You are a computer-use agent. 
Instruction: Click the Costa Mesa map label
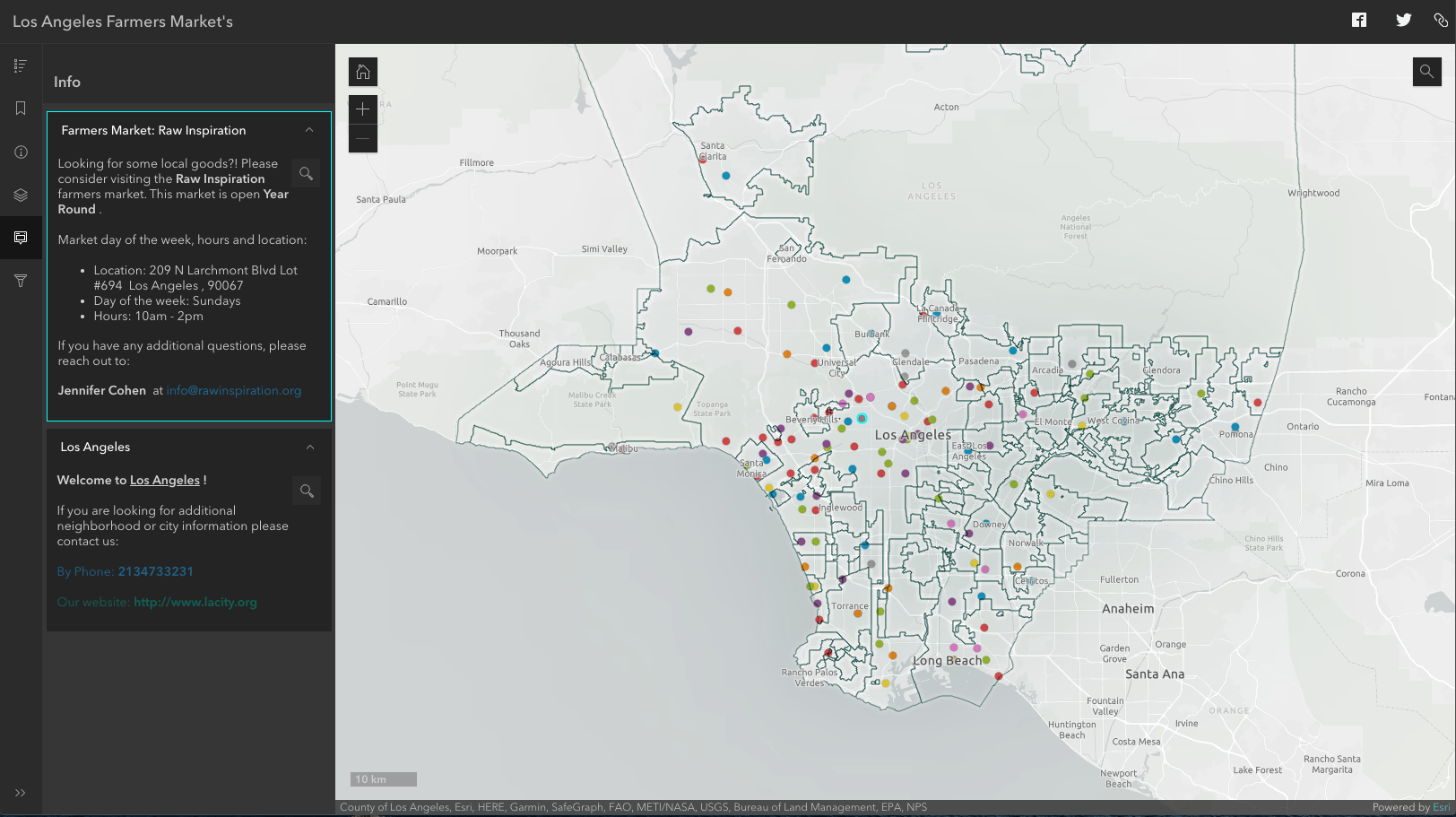coord(1136,742)
